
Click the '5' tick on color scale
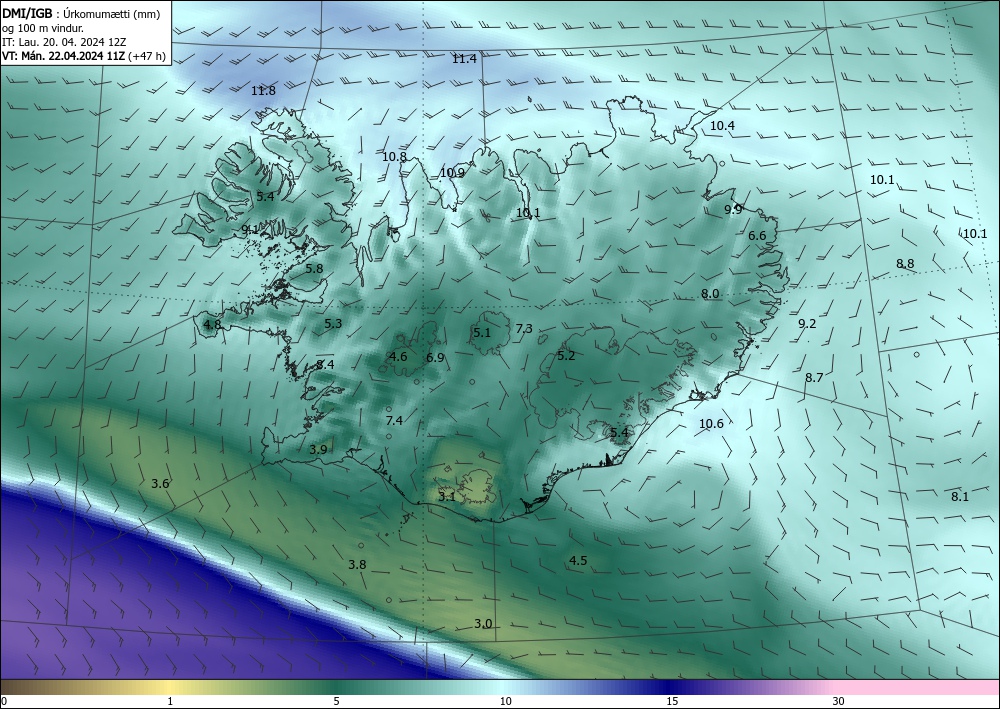[336, 701]
